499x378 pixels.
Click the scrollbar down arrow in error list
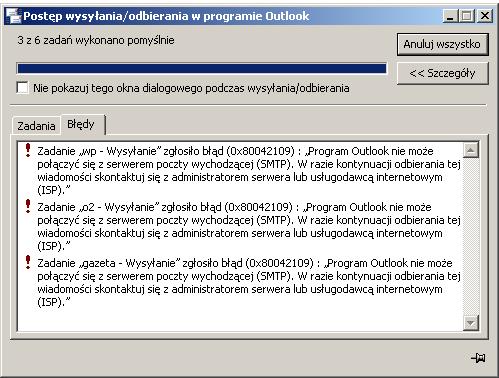click(471, 323)
